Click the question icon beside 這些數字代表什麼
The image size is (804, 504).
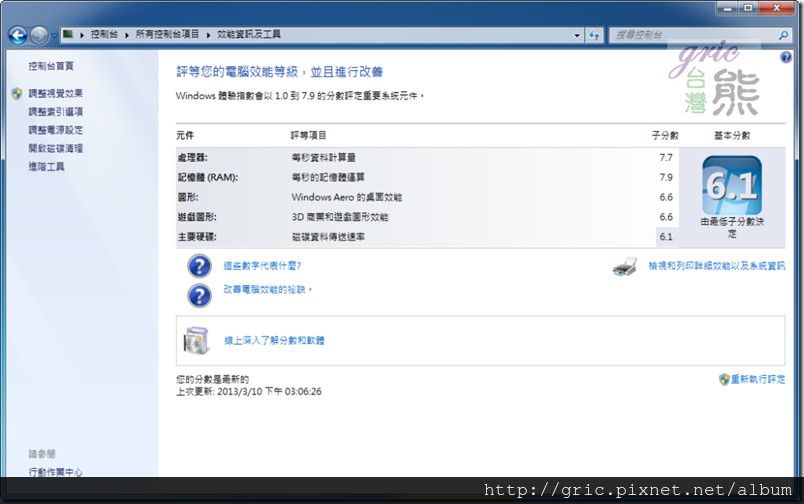[x=199, y=266]
